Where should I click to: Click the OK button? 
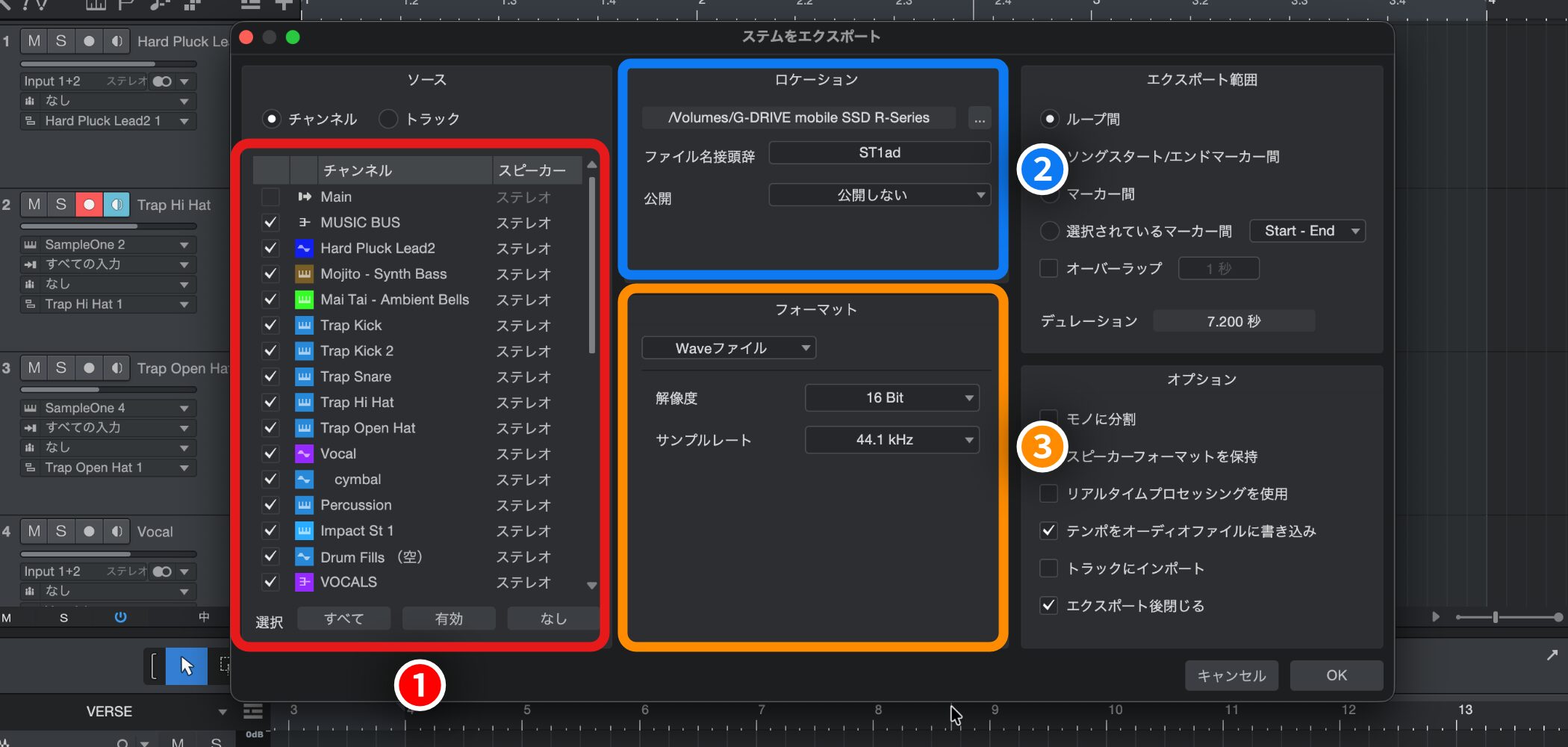(x=1336, y=675)
